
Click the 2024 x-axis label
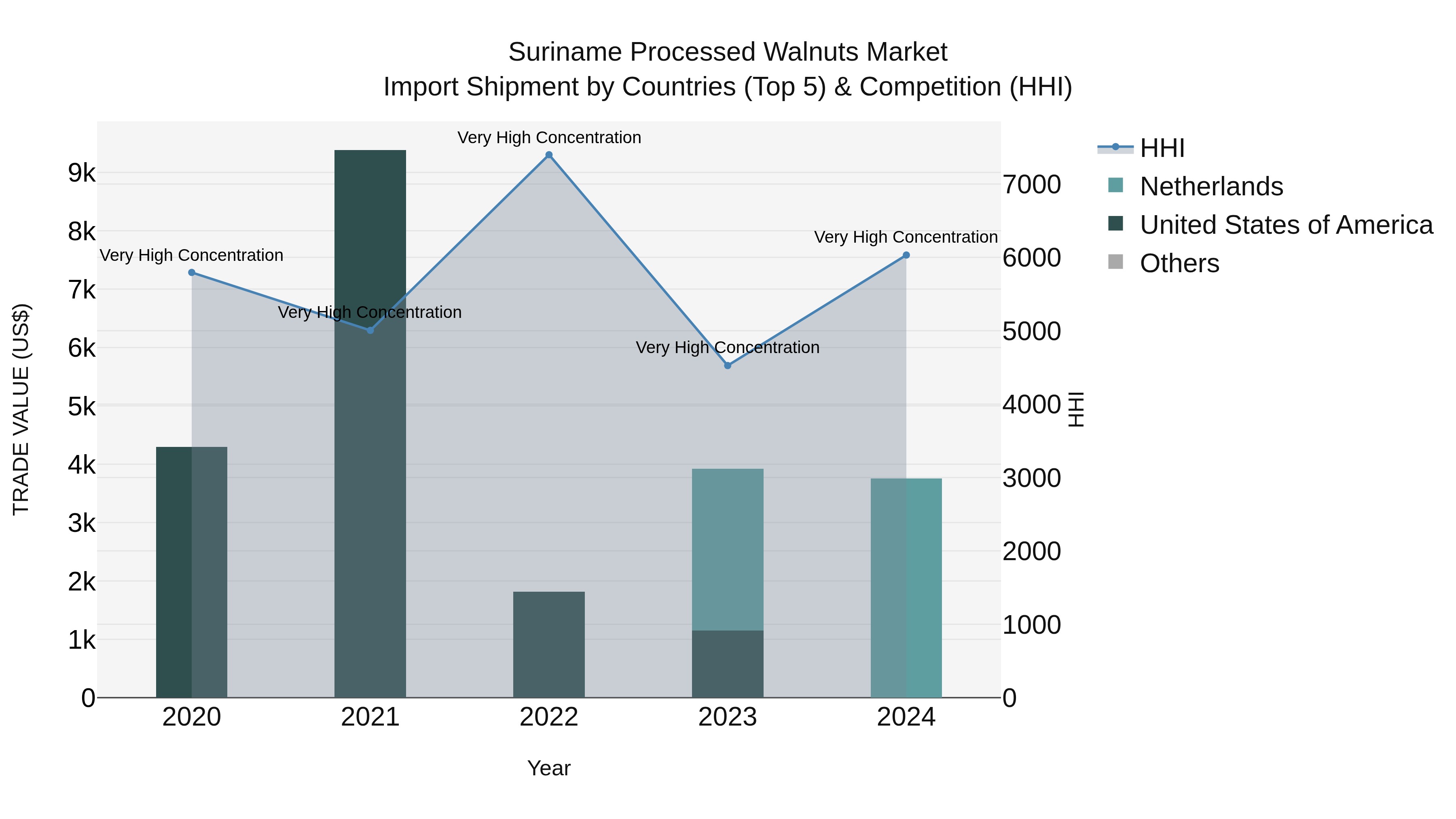click(x=906, y=717)
